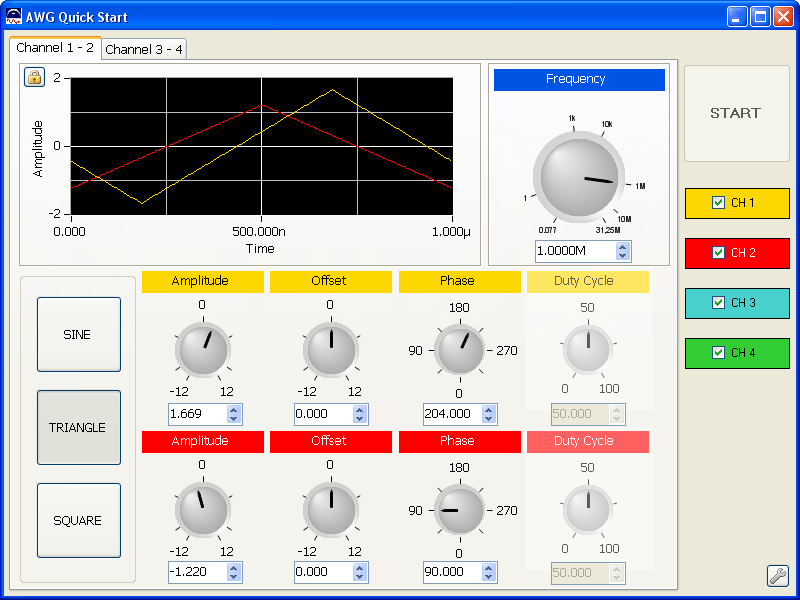Screen dimensions: 800x600
Task: Click the Frequency dial knob
Action: 577,178
